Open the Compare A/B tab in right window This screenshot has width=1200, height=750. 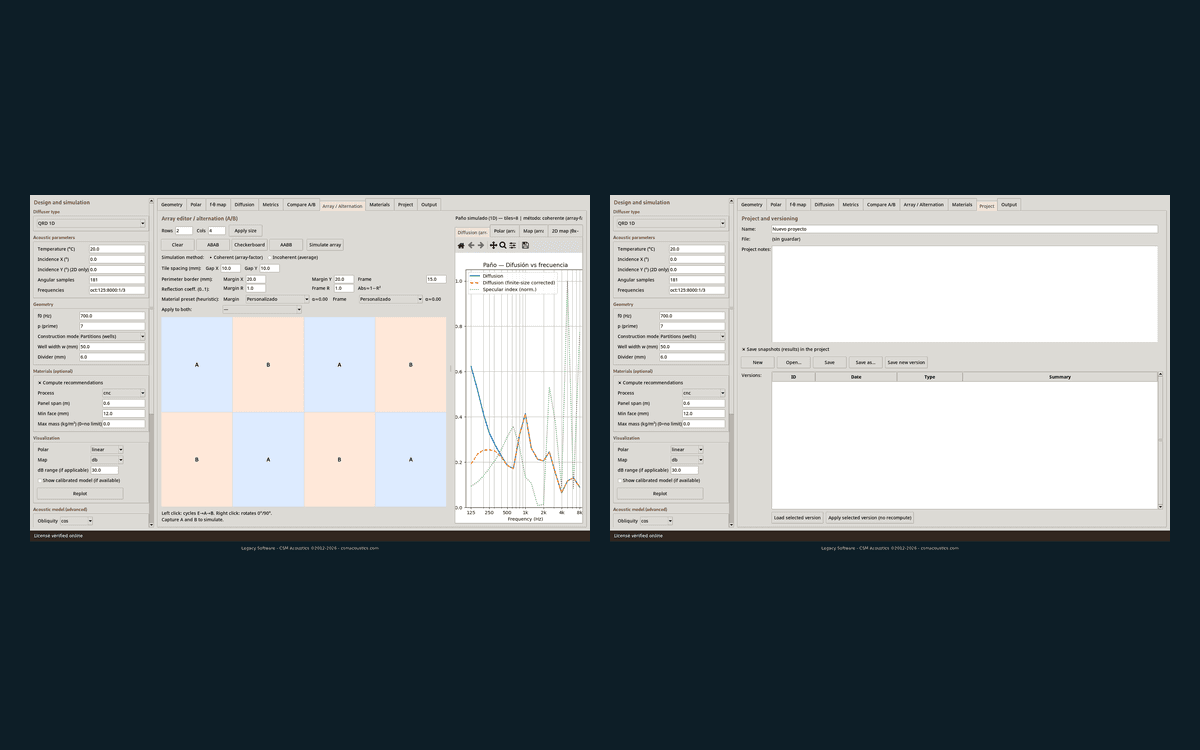pos(881,205)
